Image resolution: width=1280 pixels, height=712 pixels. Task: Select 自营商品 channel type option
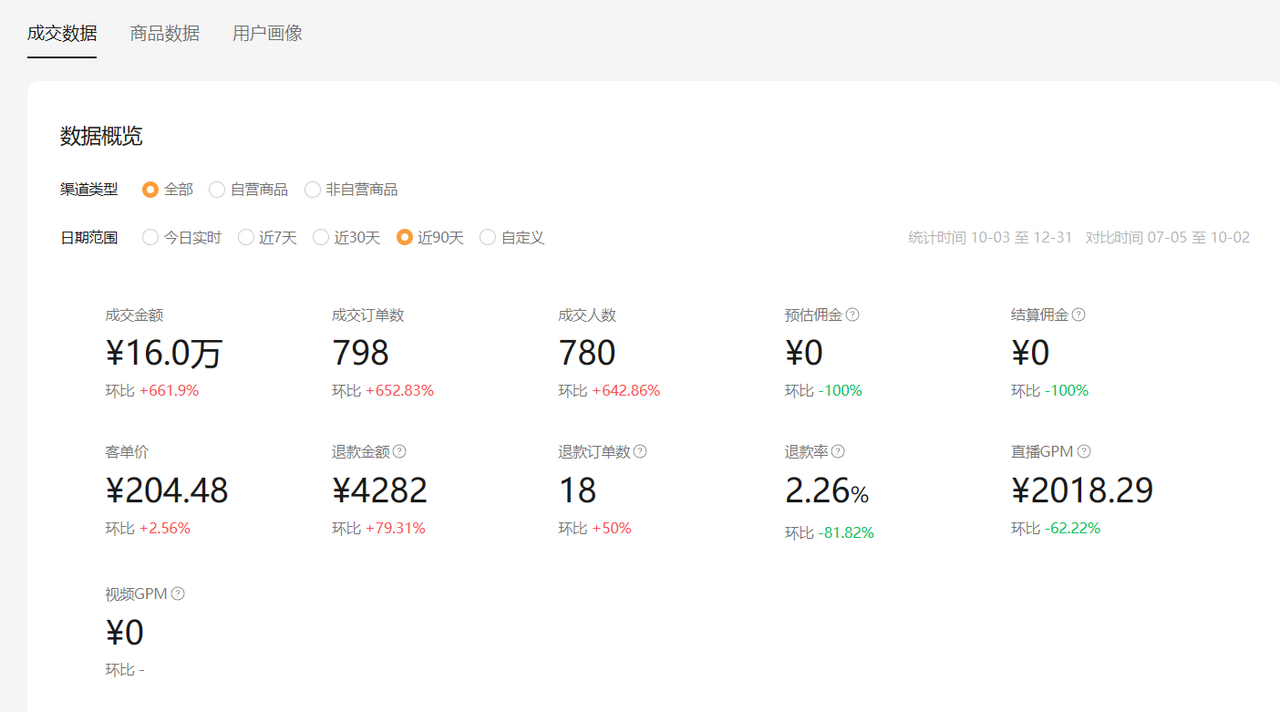(x=217, y=190)
